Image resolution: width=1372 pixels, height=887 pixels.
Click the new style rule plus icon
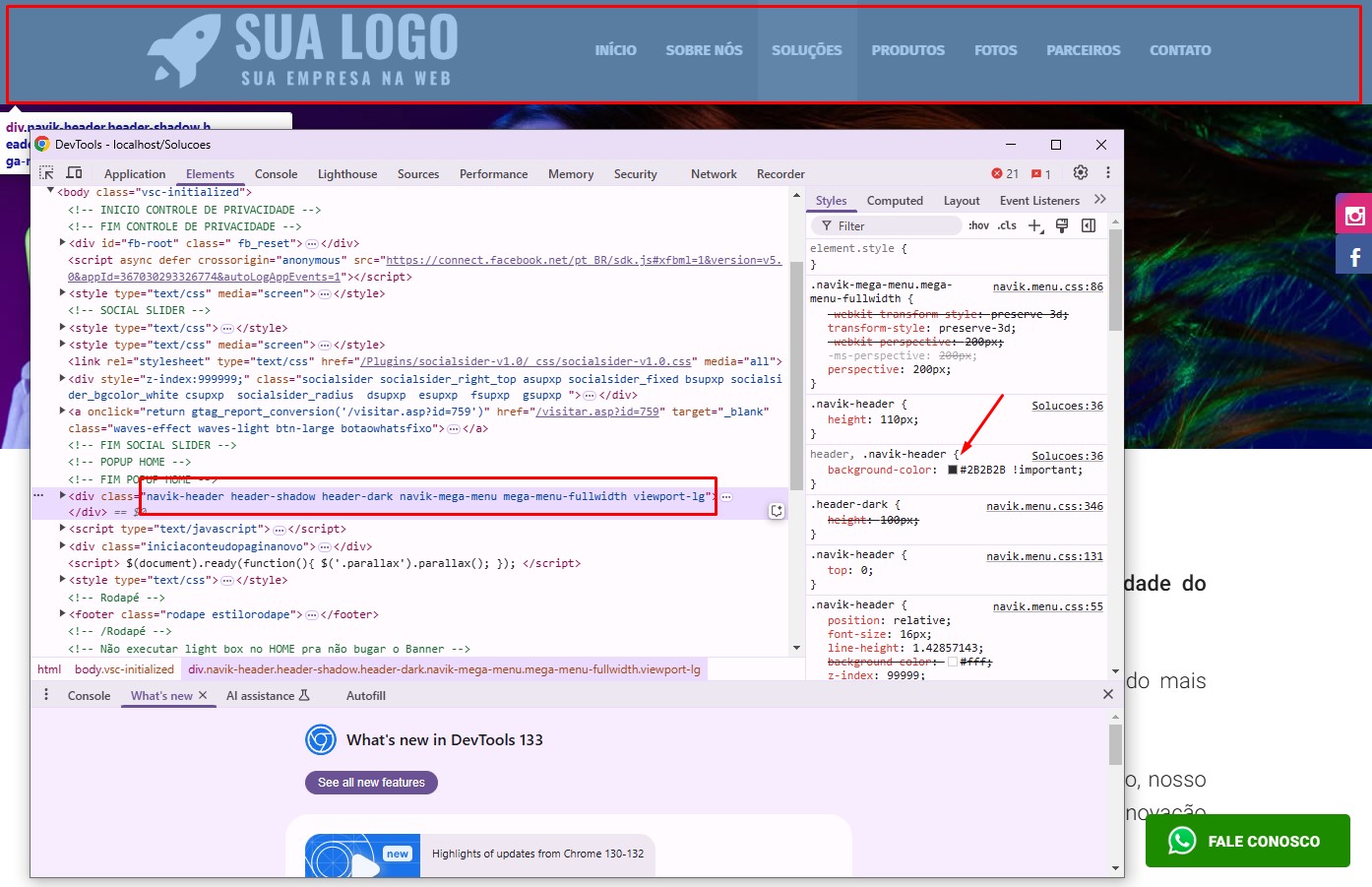tap(1035, 226)
